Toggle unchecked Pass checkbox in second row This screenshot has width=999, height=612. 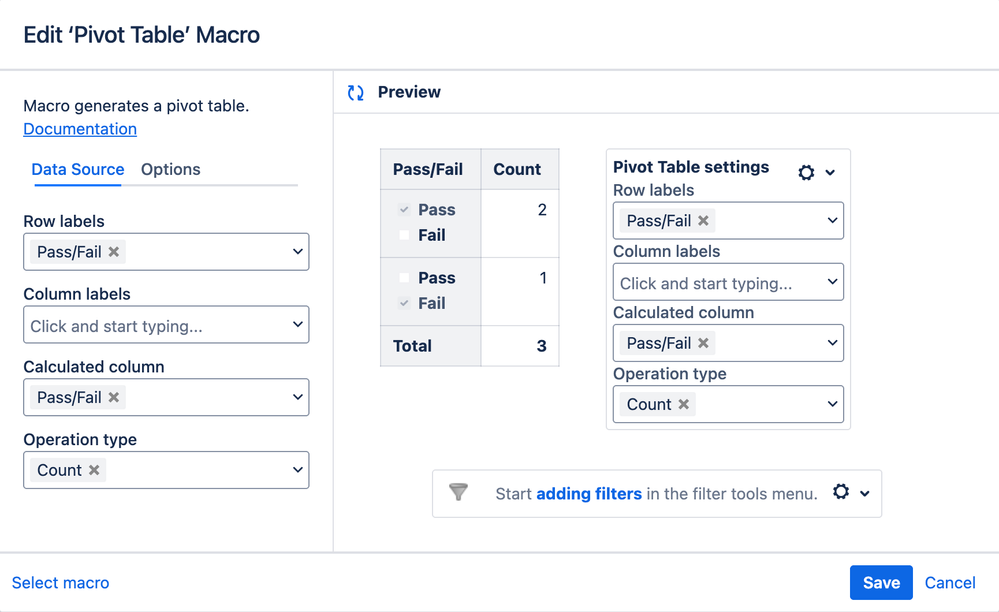click(x=404, y=278)
